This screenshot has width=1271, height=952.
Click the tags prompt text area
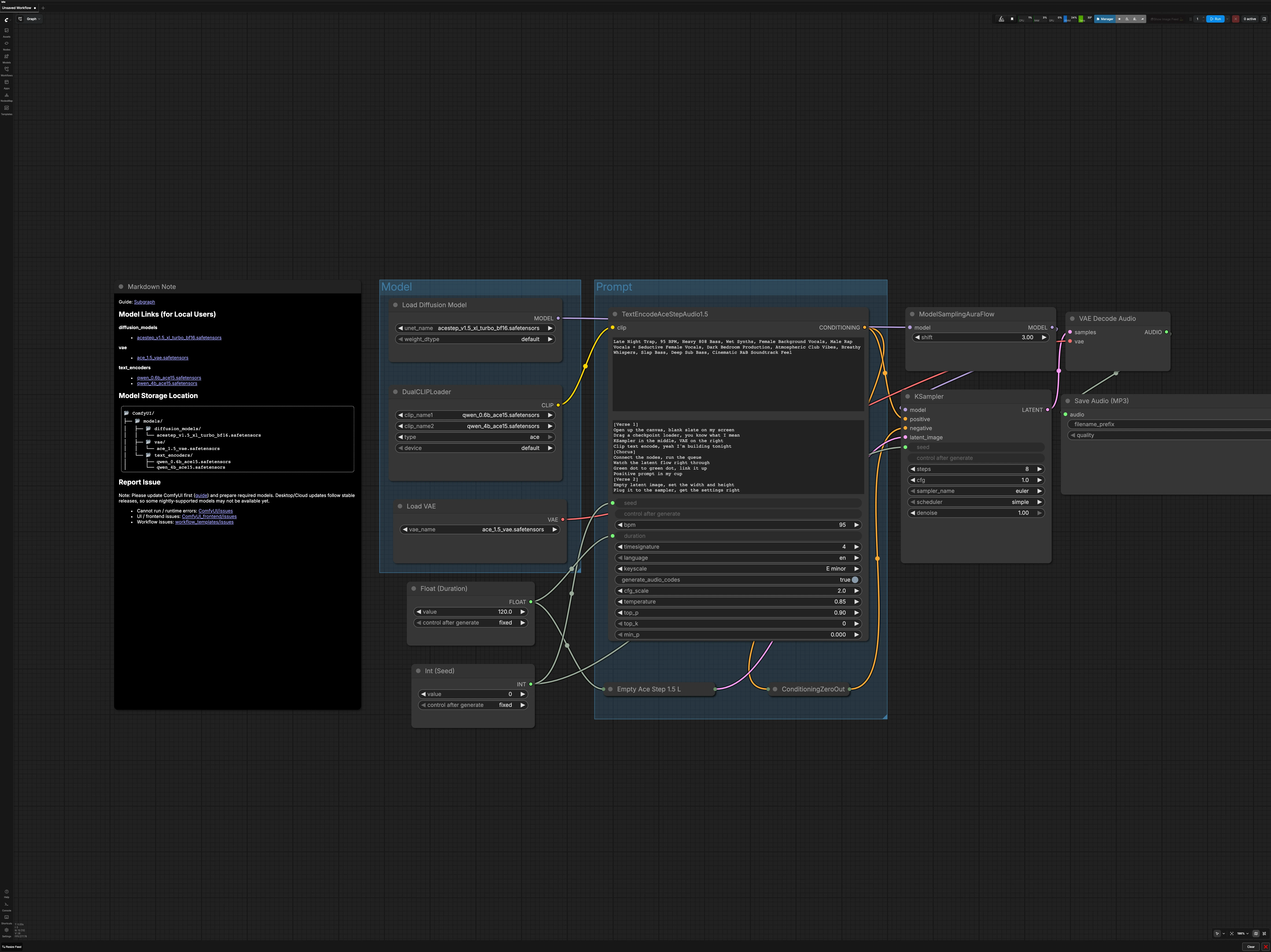[x=738, y=374]
